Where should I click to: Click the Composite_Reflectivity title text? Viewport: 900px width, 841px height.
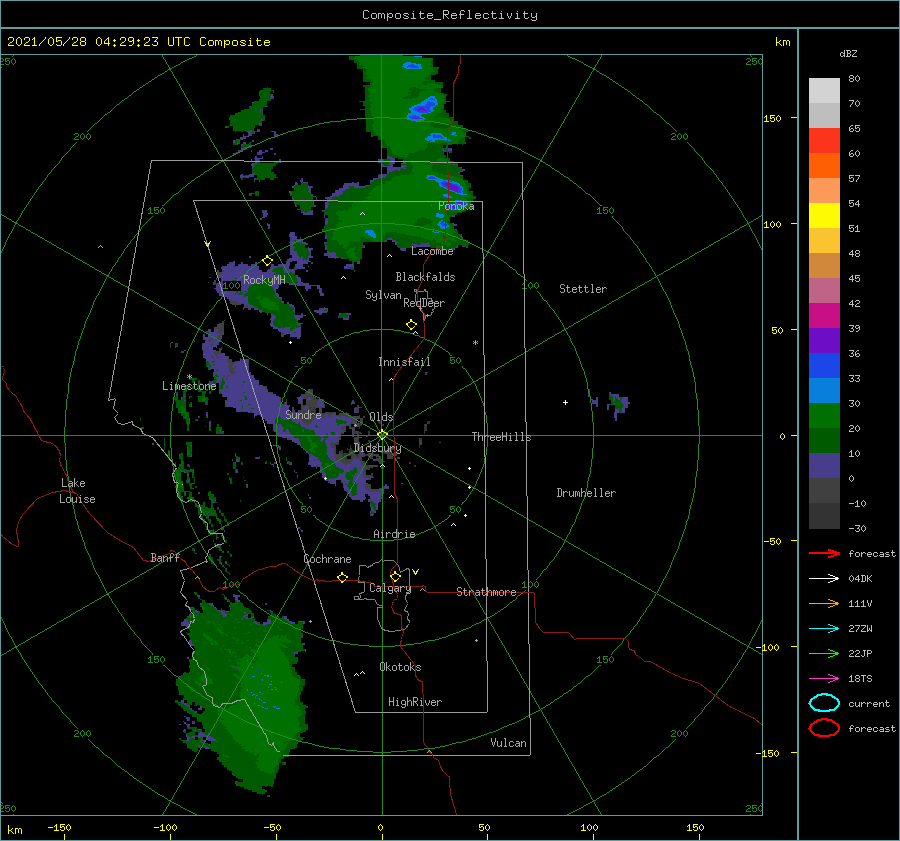click(450, 15)
